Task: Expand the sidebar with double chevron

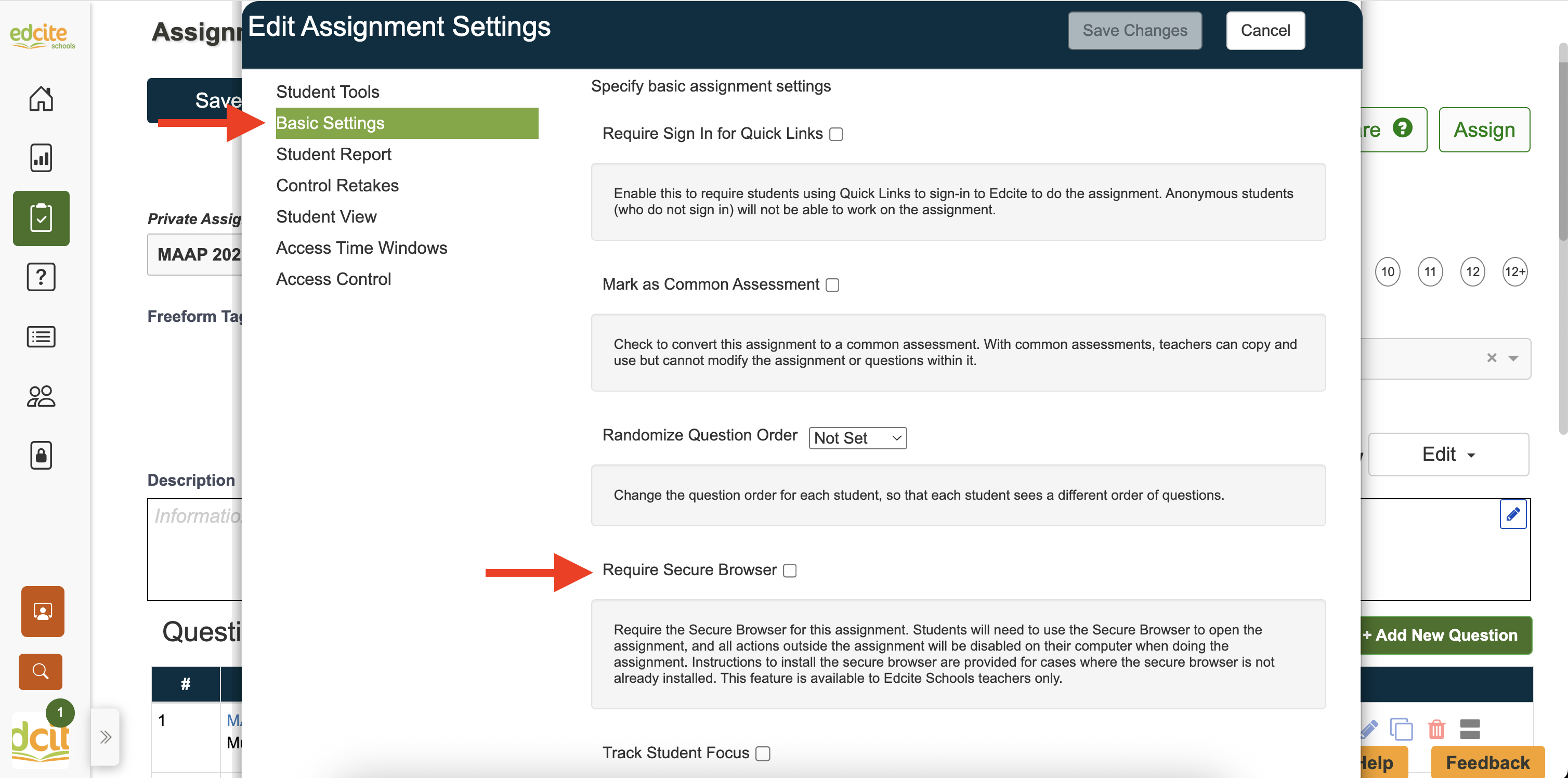Action: [x=106, y=737]
